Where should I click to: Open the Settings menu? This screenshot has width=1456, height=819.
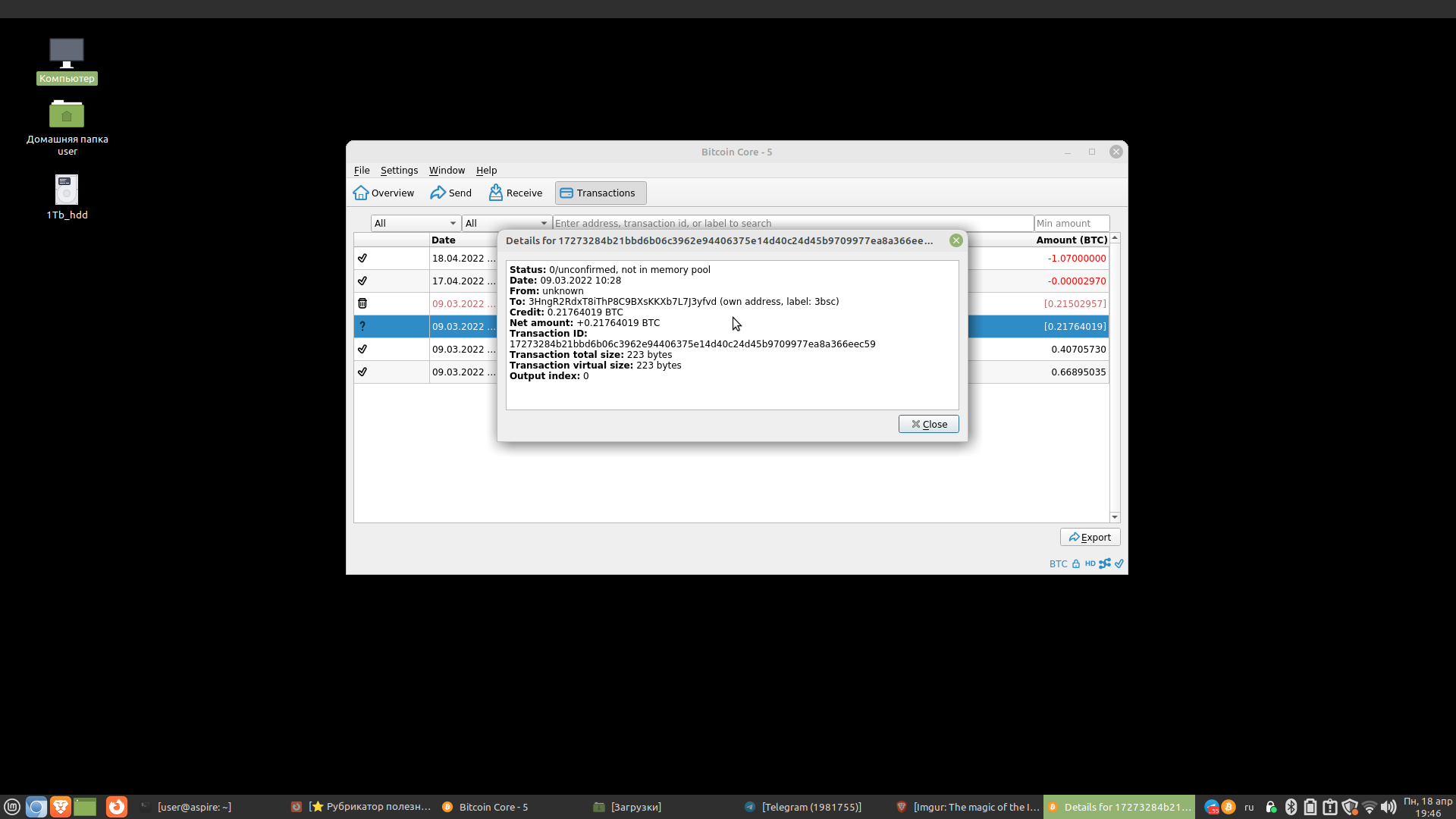click(399, 170)
